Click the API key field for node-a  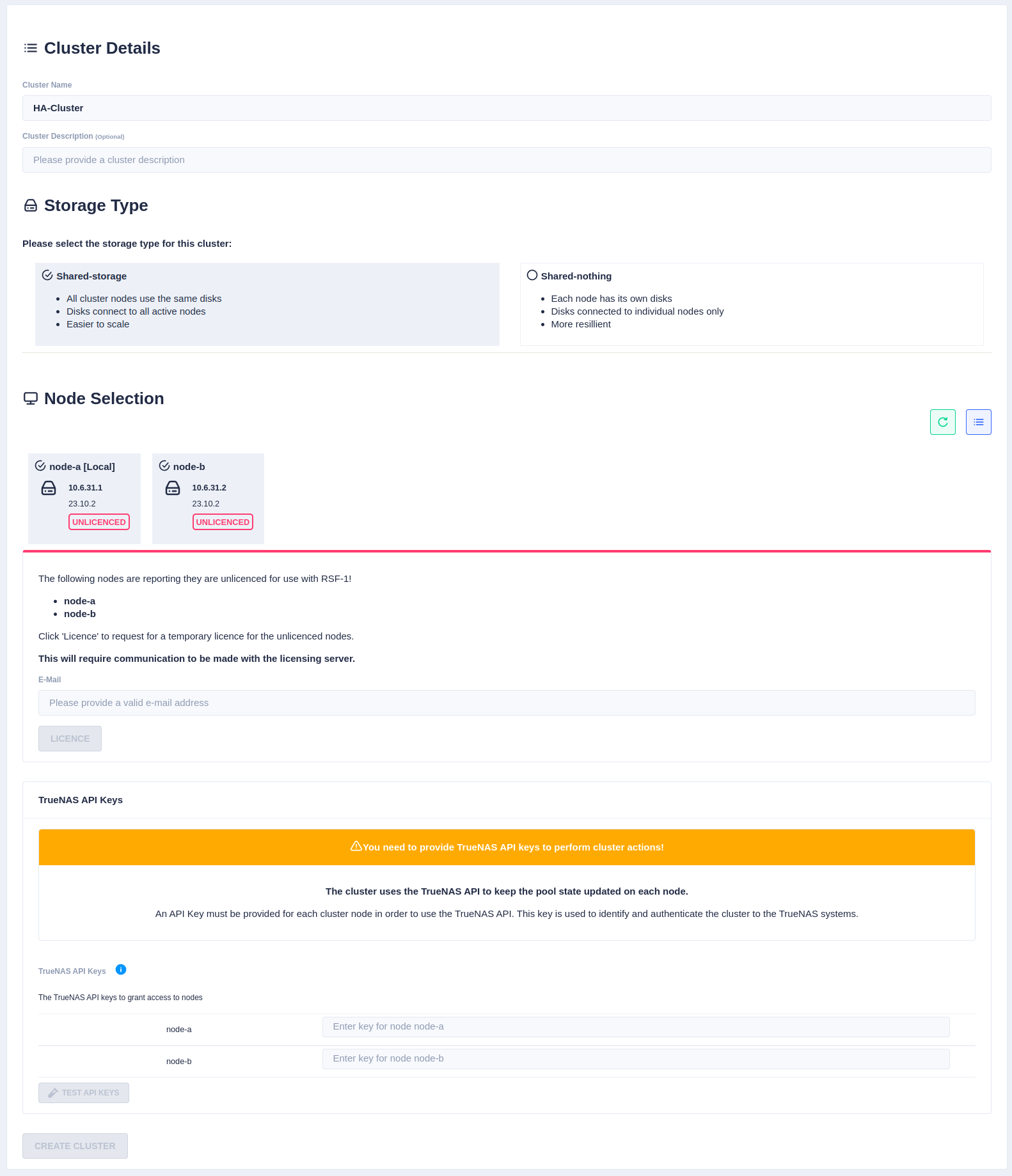pos(635,1026)
